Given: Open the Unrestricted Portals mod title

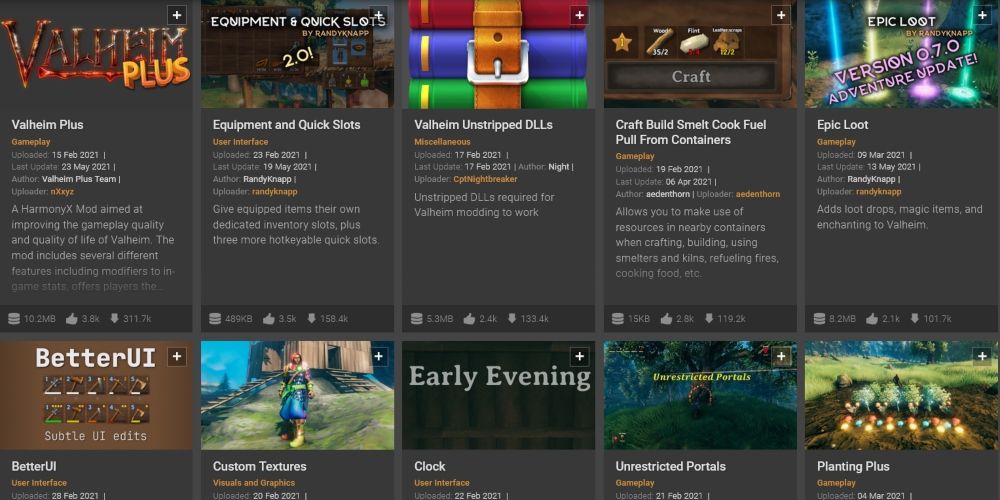Looking at the screenshot, I should (x=670, y=466).
